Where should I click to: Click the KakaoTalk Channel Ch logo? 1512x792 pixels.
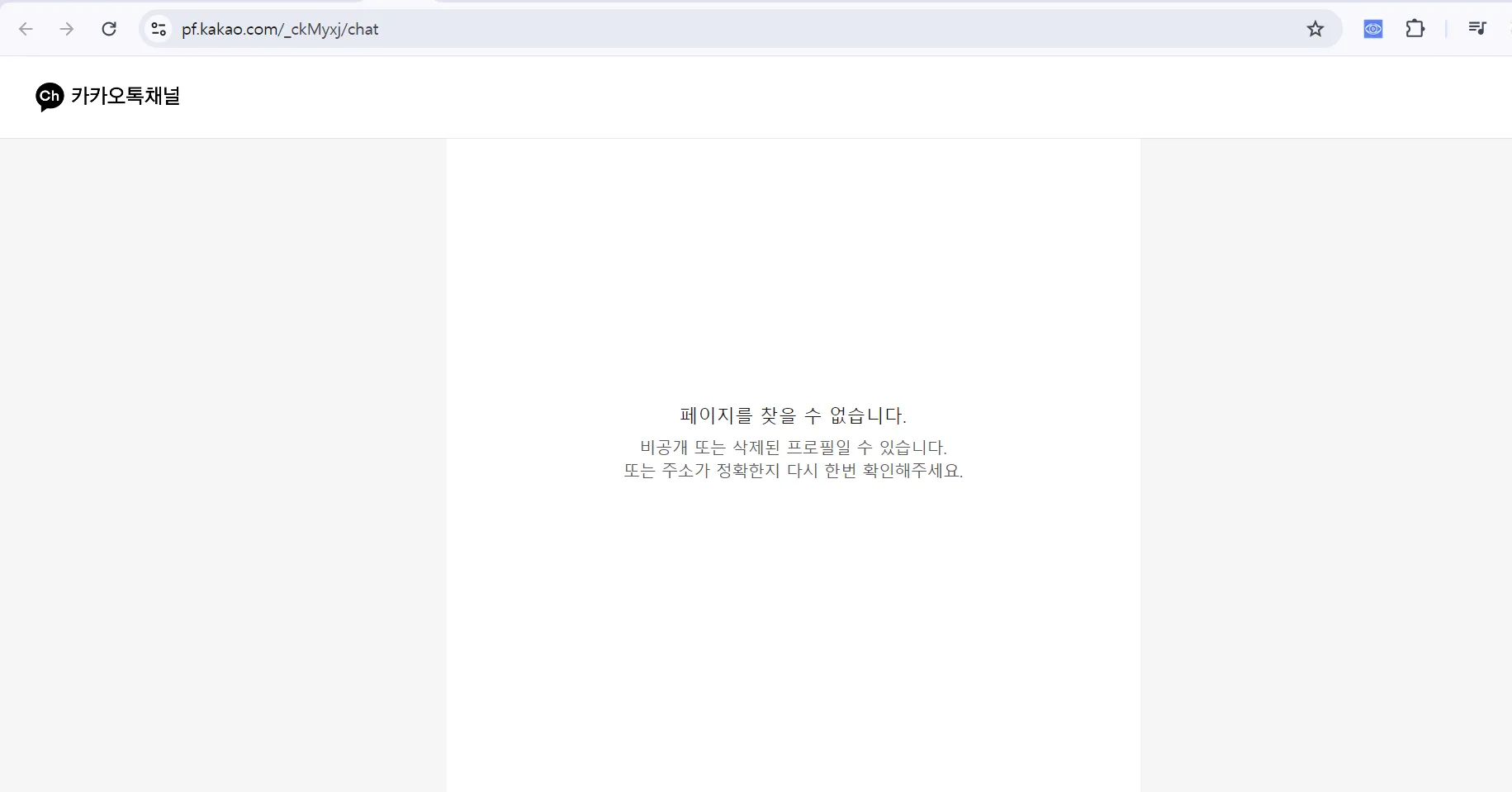[x=49, y=97]
